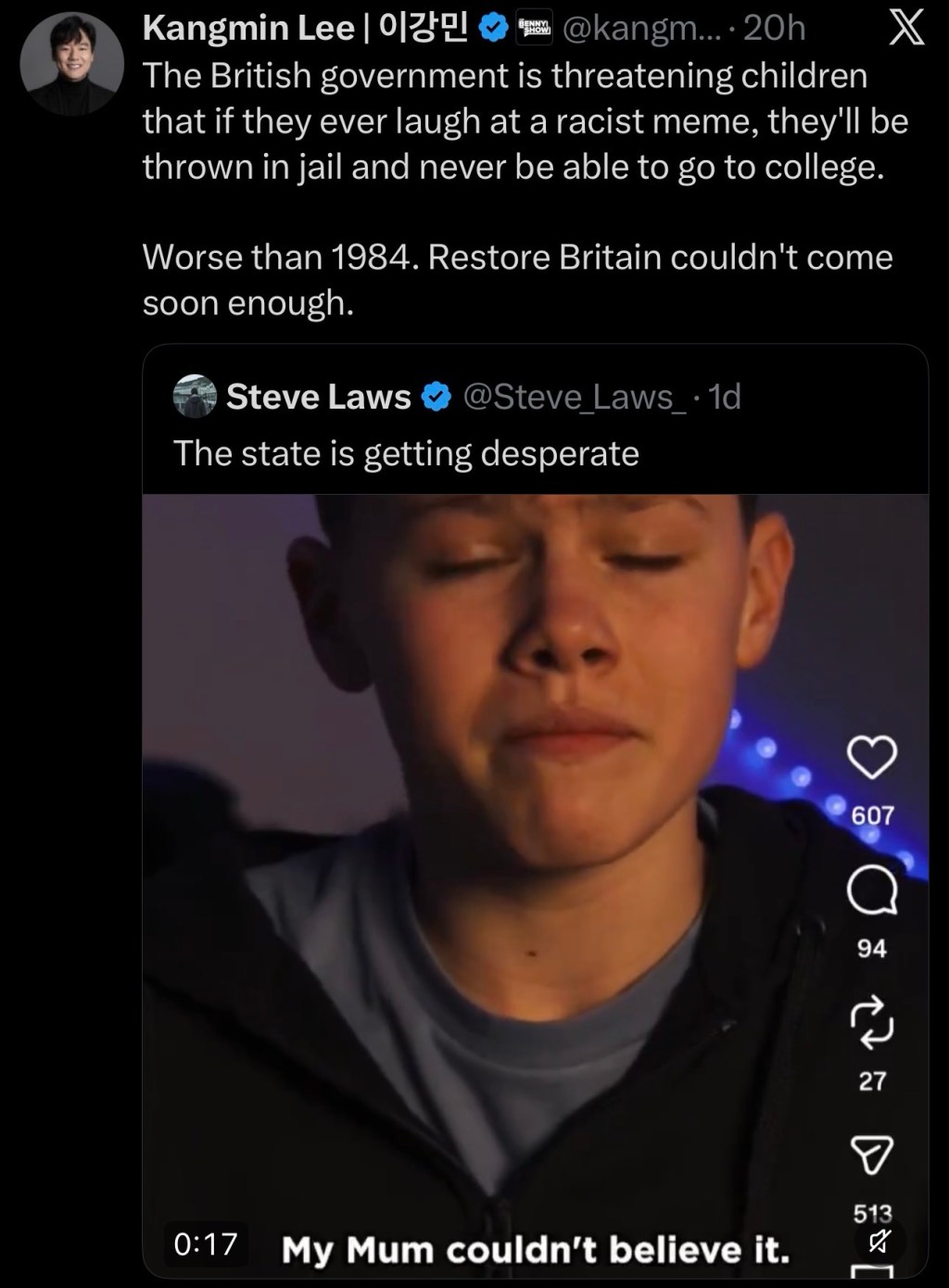Open comments via the speech bubble icon
This screenshot has height=1288, width=949.
coord(872,890)
